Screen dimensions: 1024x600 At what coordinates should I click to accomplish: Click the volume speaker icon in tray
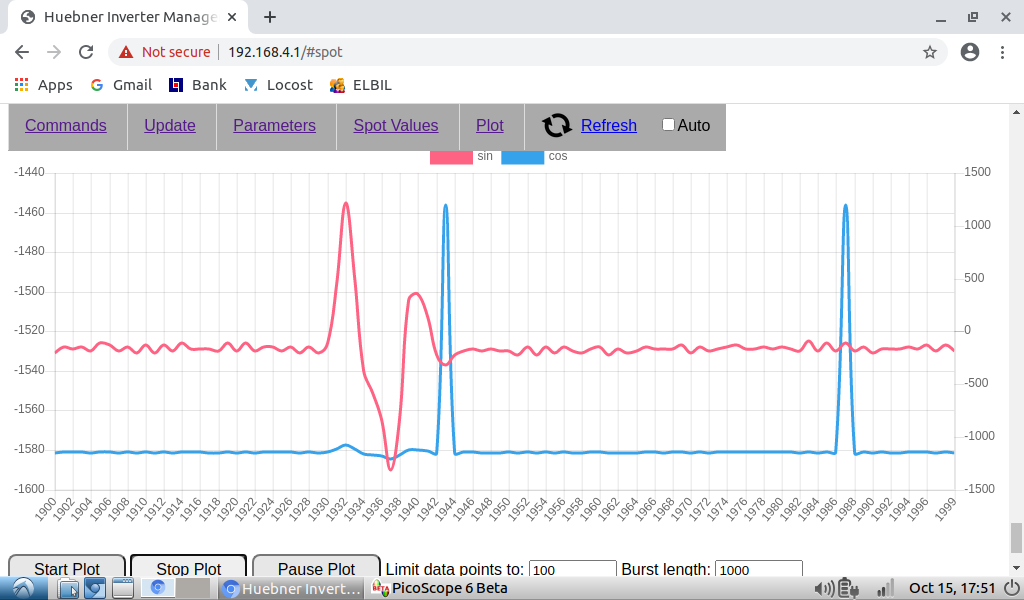coord(824,588)
